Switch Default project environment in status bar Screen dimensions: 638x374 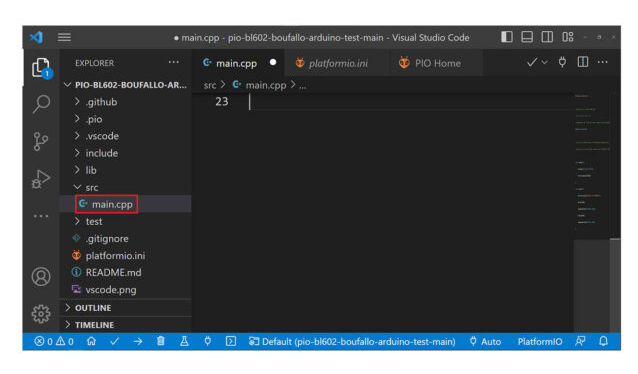click(x=352, y=342)
